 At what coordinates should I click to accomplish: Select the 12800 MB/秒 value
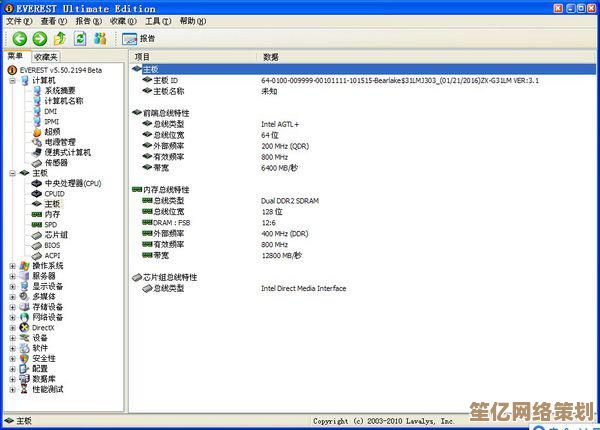point(282,256)
